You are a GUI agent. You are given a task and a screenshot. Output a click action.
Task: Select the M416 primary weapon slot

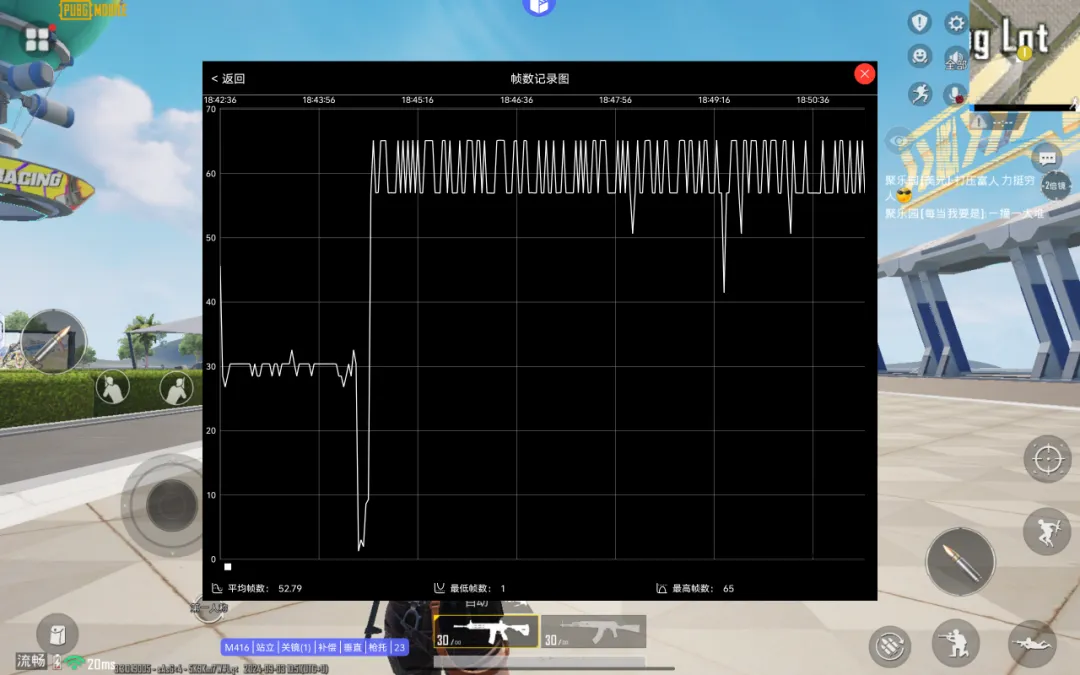click(486, 632)
